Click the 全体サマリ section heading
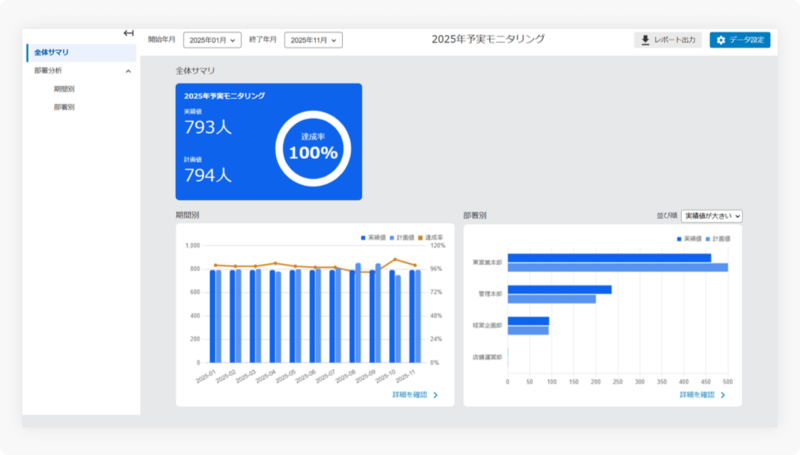 tap(195, 71)
